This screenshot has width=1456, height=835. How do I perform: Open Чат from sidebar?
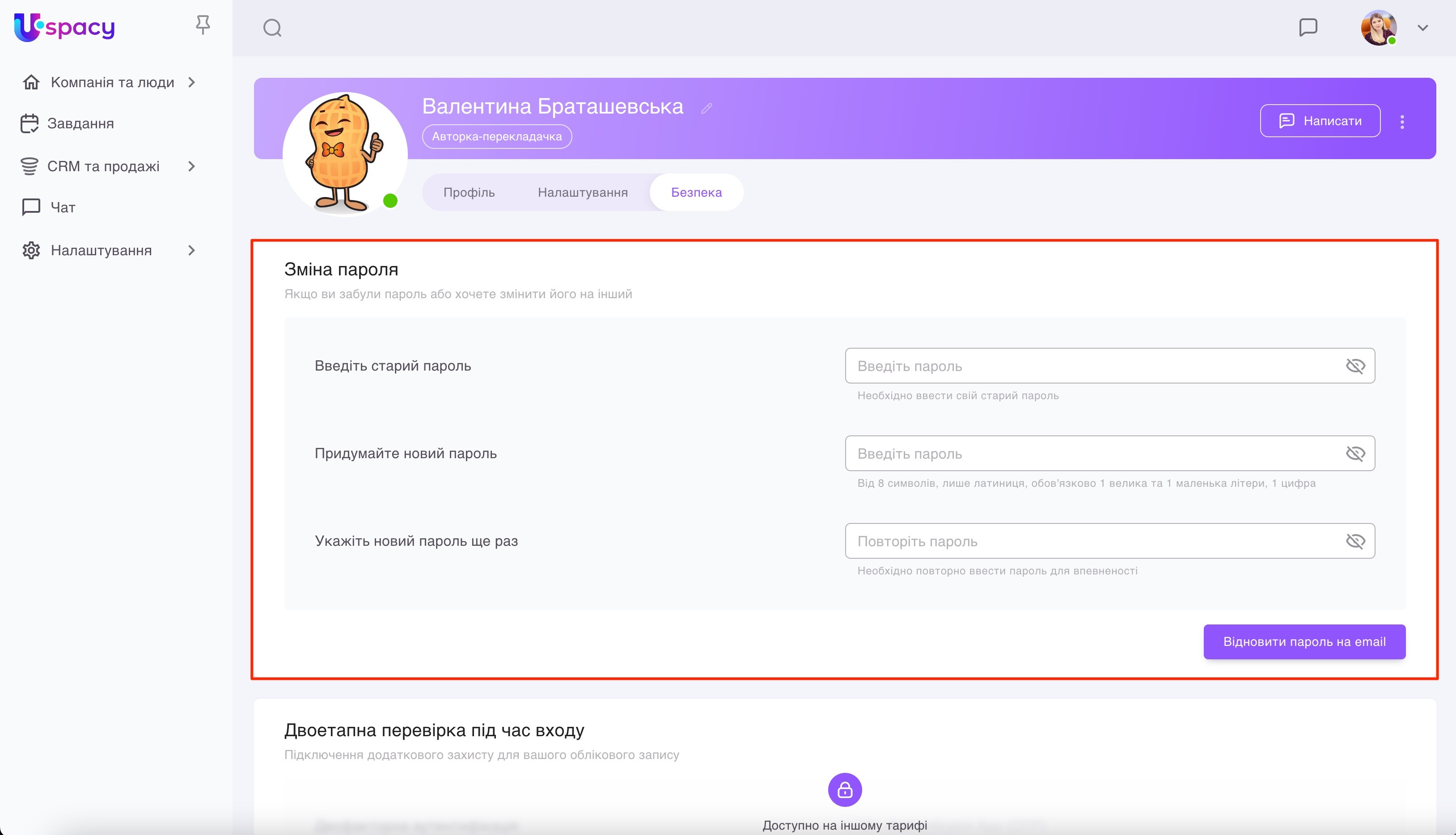coord(63,207)
